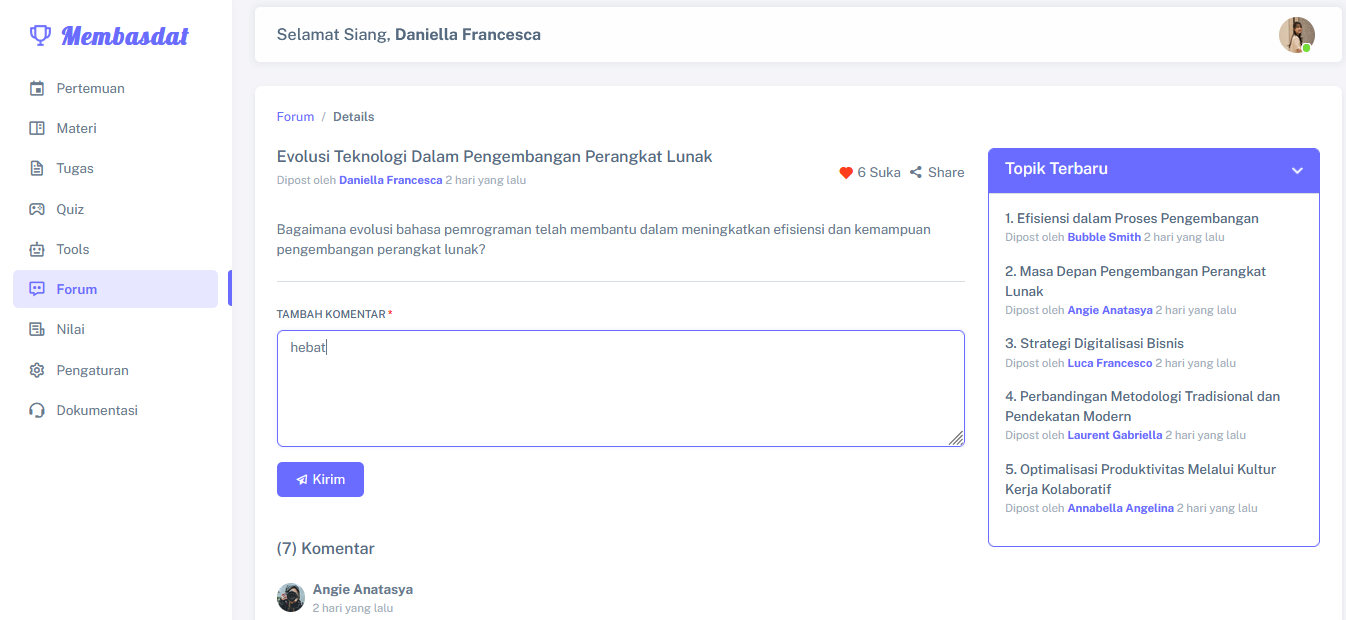1346x620 pixels.
Task: Click the Selamat Siang greeting text
Action: (409, 34)
